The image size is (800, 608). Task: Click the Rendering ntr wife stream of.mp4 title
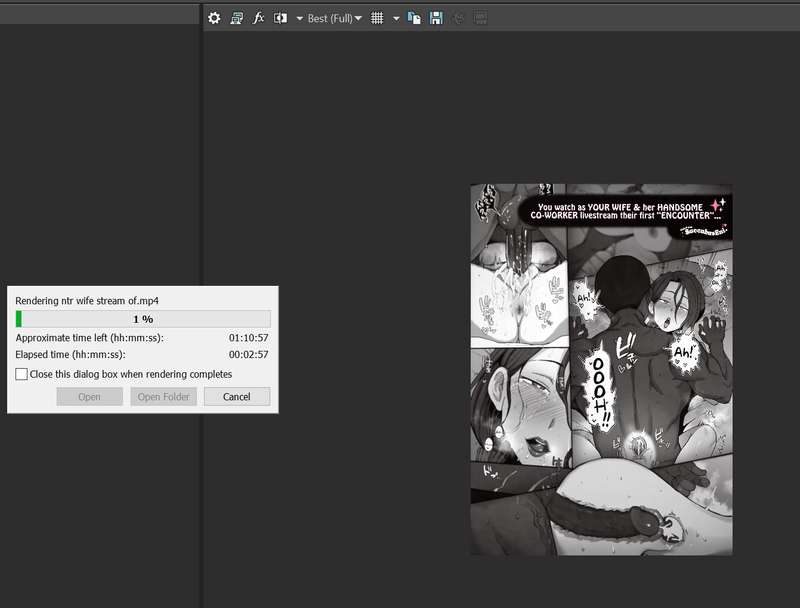(x=87, y=301)
